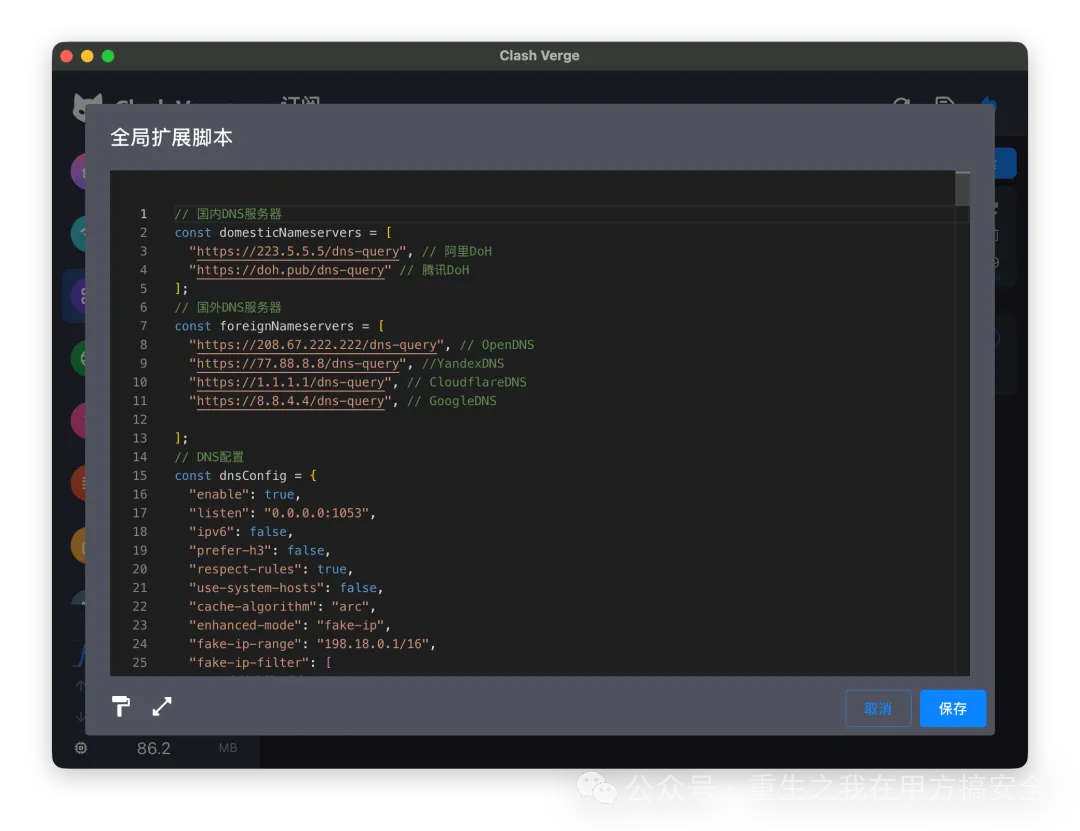Click the Google 8.8.4.4 dns-query link
Image resolution: width=1080 pixels, height=831 pixels.
pyautogui.click(x=290, y=401)
